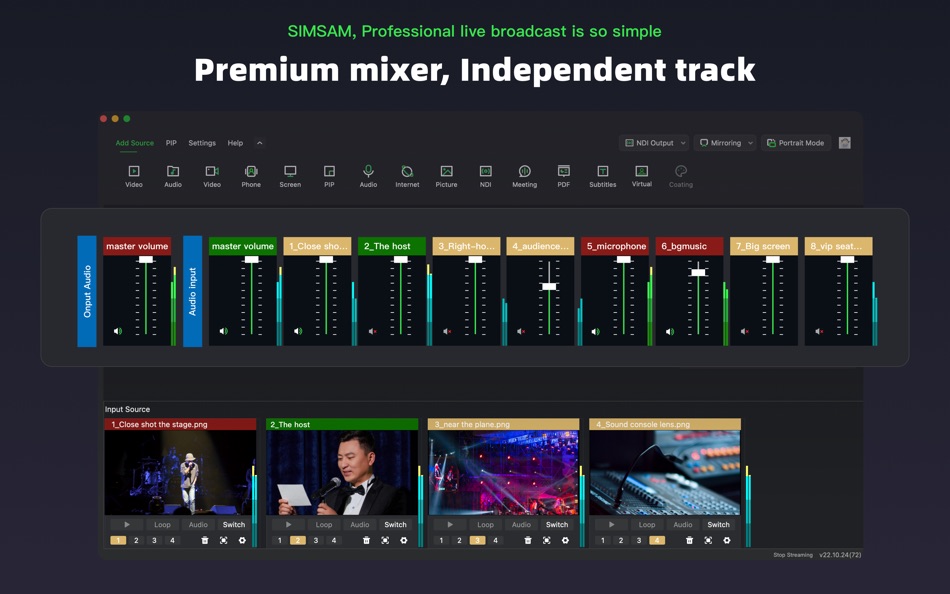The width and height of the screenshot is (950, 594).
Task: Open the Settings menu
Action: [x=202, y=143]
